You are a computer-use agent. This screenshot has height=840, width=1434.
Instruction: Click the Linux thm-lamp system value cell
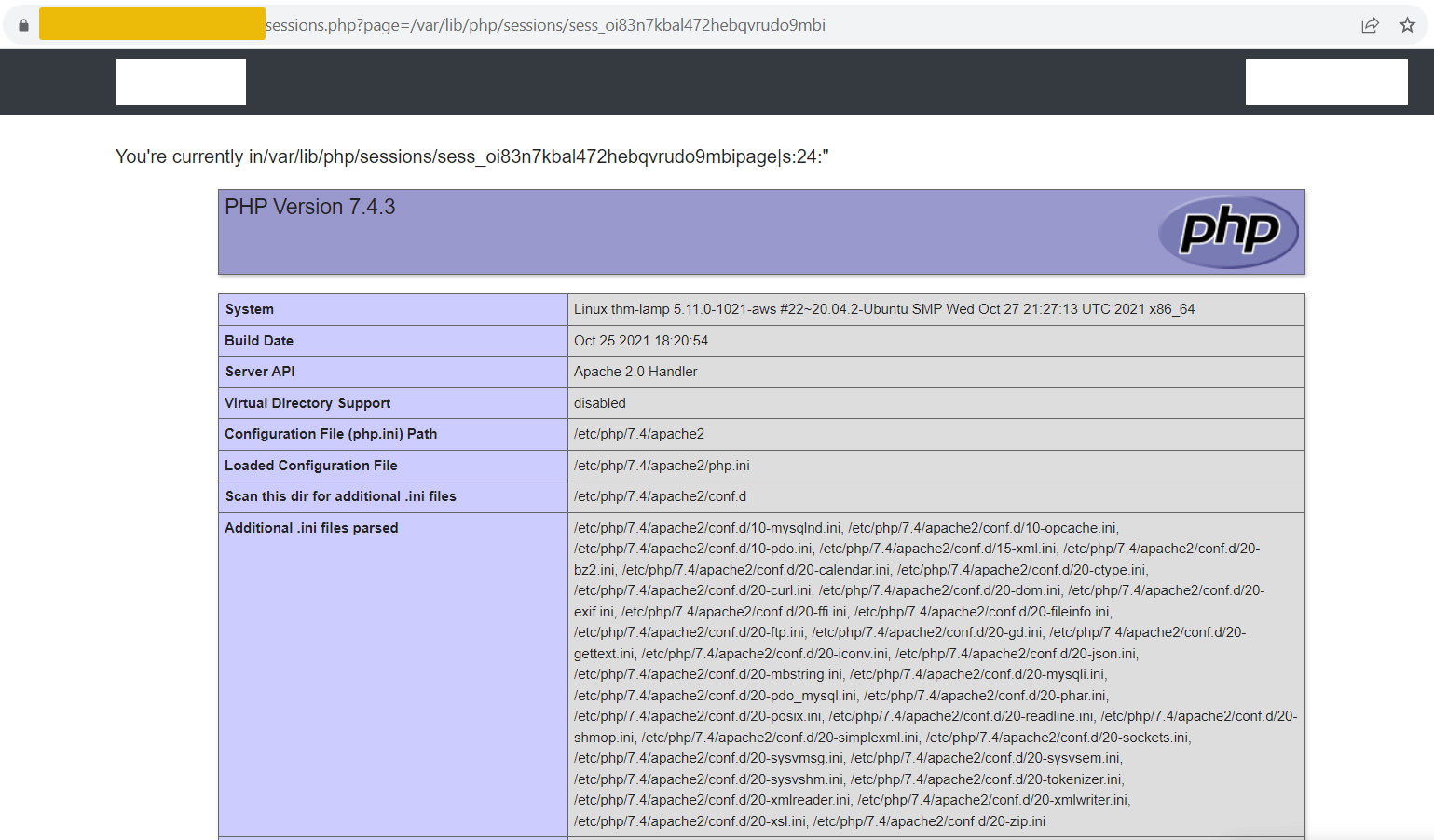tap(883, 309)
